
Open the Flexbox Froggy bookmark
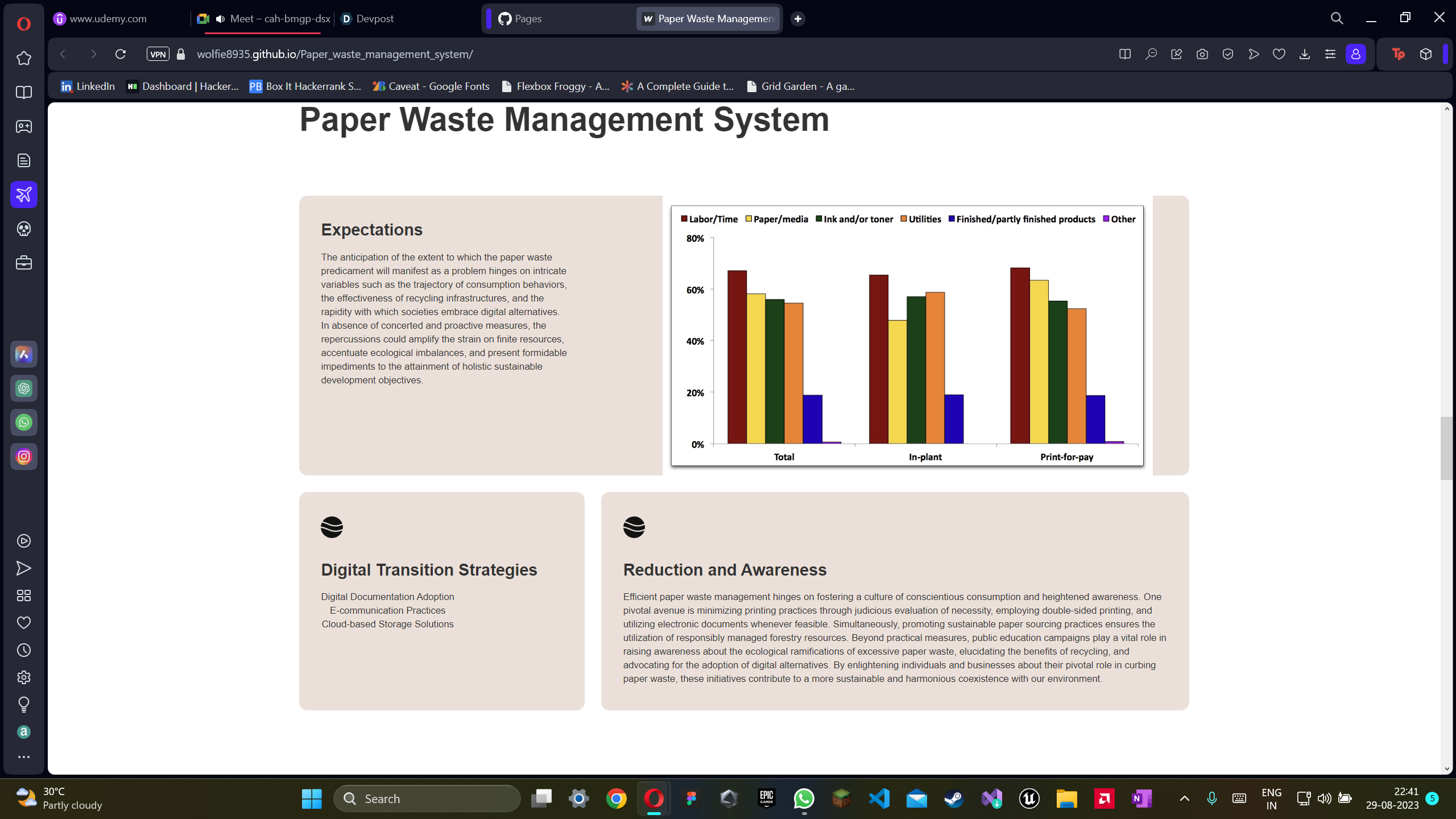click(x=556, y=86)
